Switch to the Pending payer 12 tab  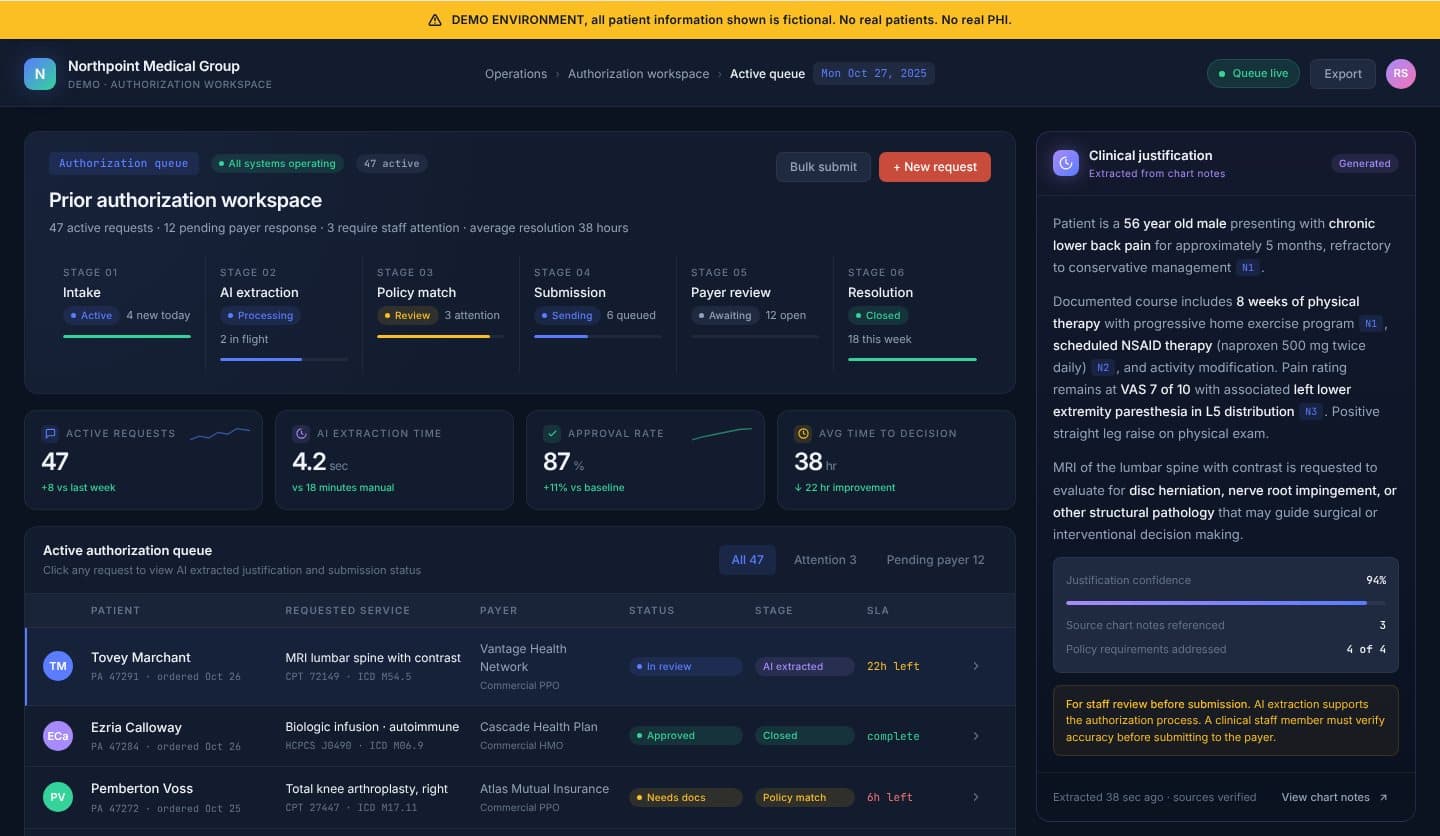[x=935, y=560]
